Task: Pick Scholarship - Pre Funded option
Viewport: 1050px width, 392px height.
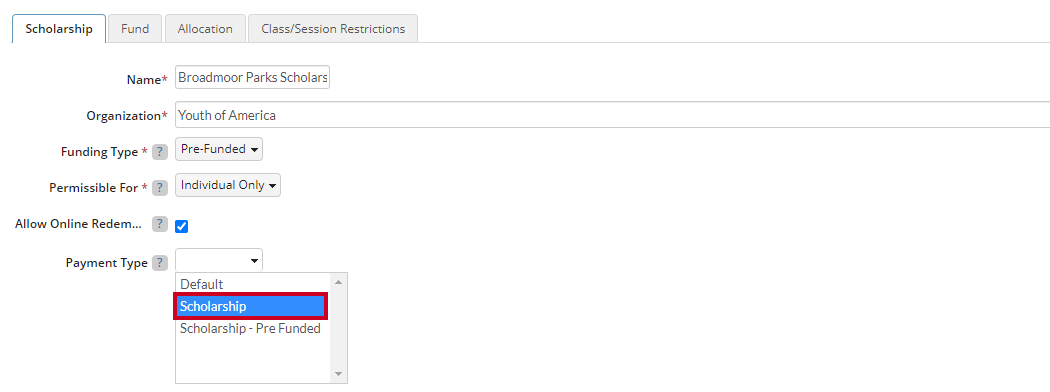Action: point(252,329)
